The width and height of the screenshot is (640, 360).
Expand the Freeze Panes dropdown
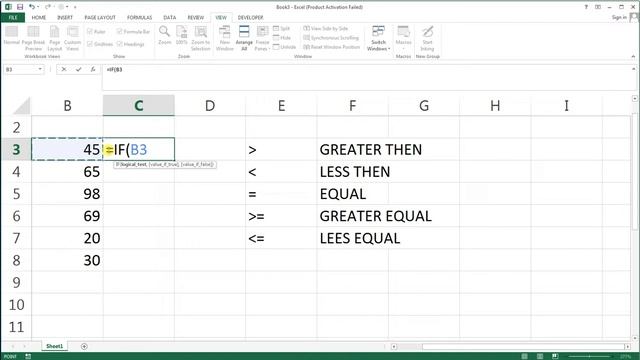tap(262, 38)
